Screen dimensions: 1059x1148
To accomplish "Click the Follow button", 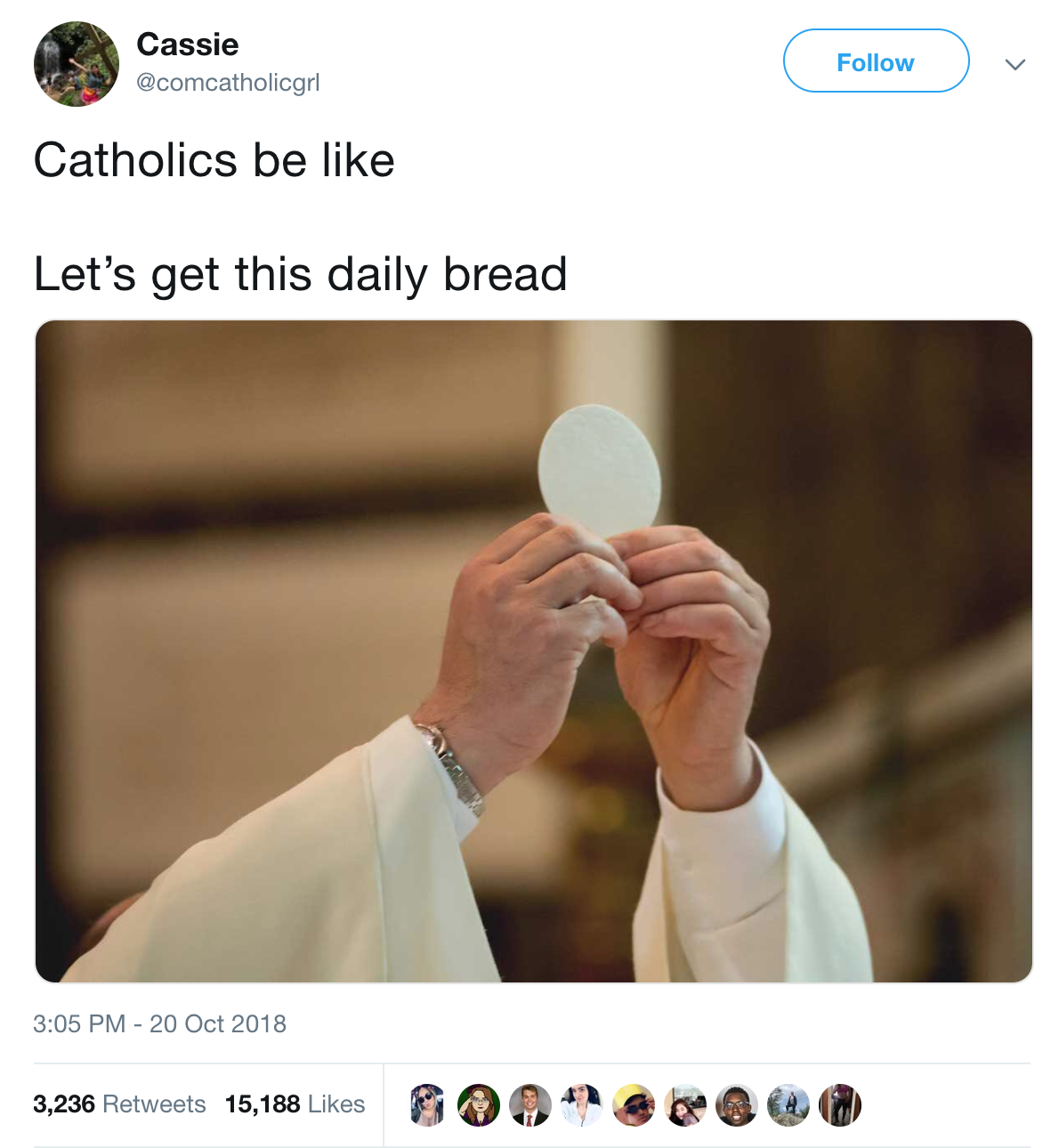I will click(x=875, y=61).
